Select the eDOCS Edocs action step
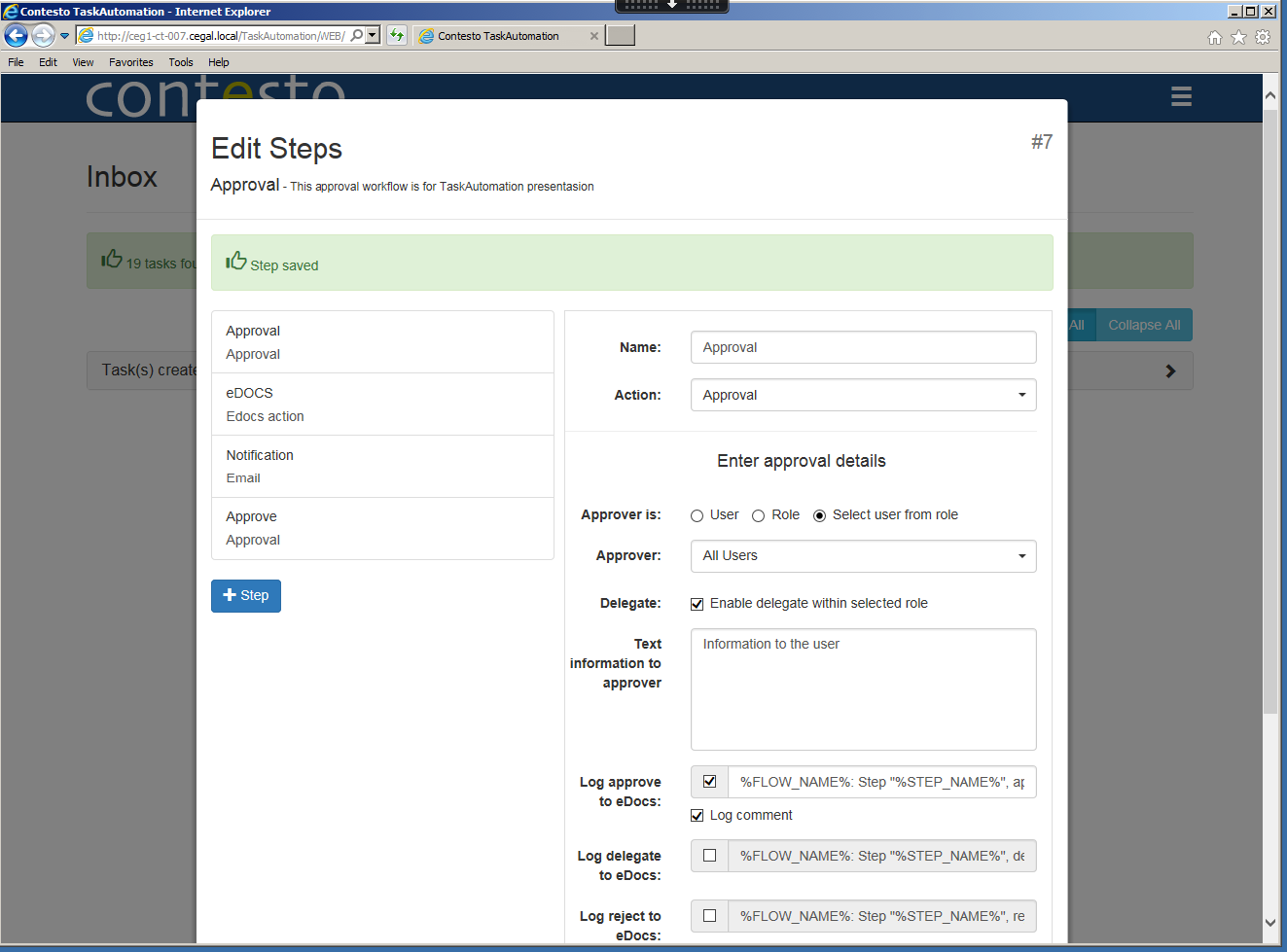The height and width of the screenshot is (952, 1287). tap(382, 405)
